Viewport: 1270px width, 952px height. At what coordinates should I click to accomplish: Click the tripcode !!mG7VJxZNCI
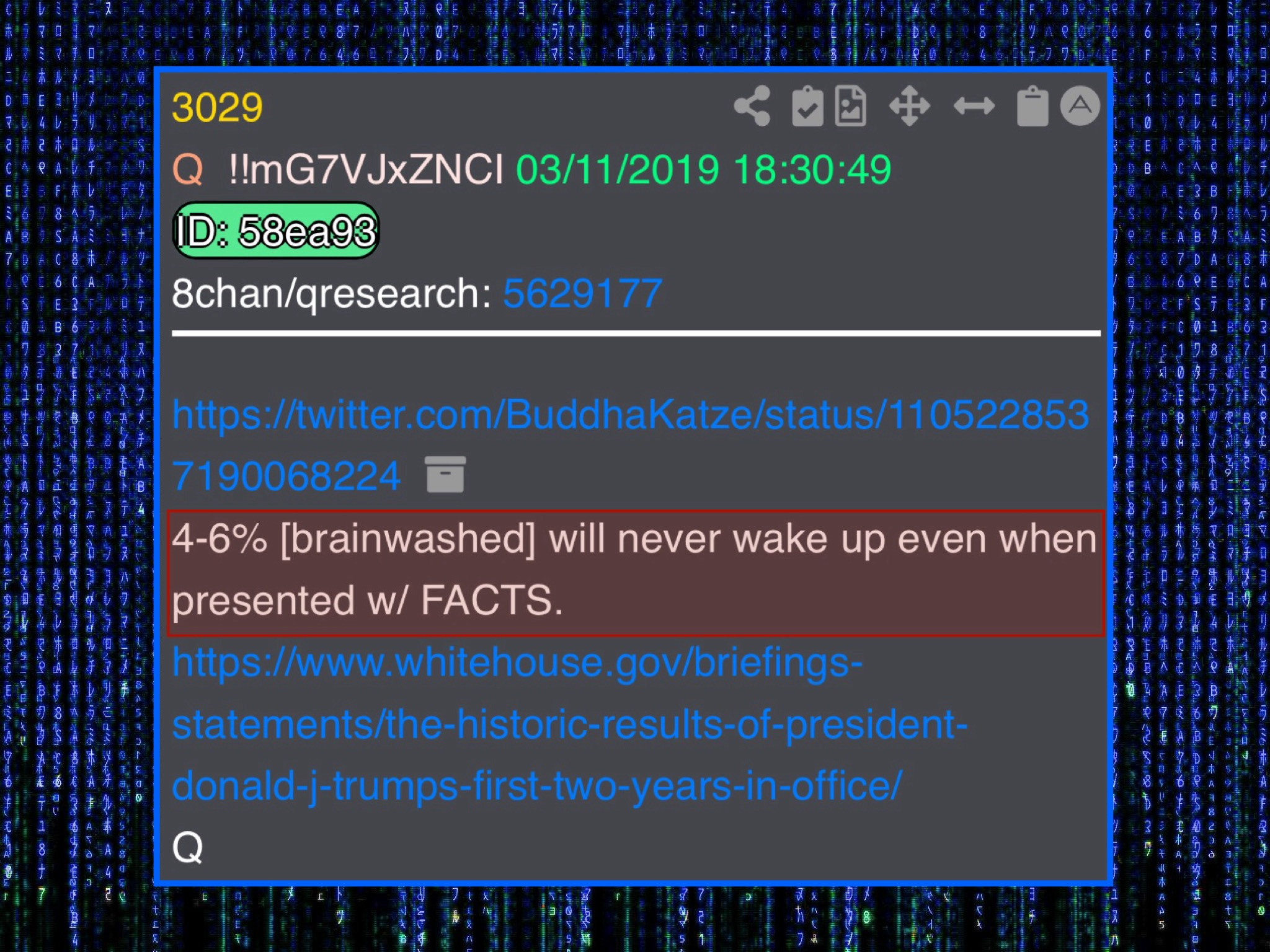pos(366,169)
